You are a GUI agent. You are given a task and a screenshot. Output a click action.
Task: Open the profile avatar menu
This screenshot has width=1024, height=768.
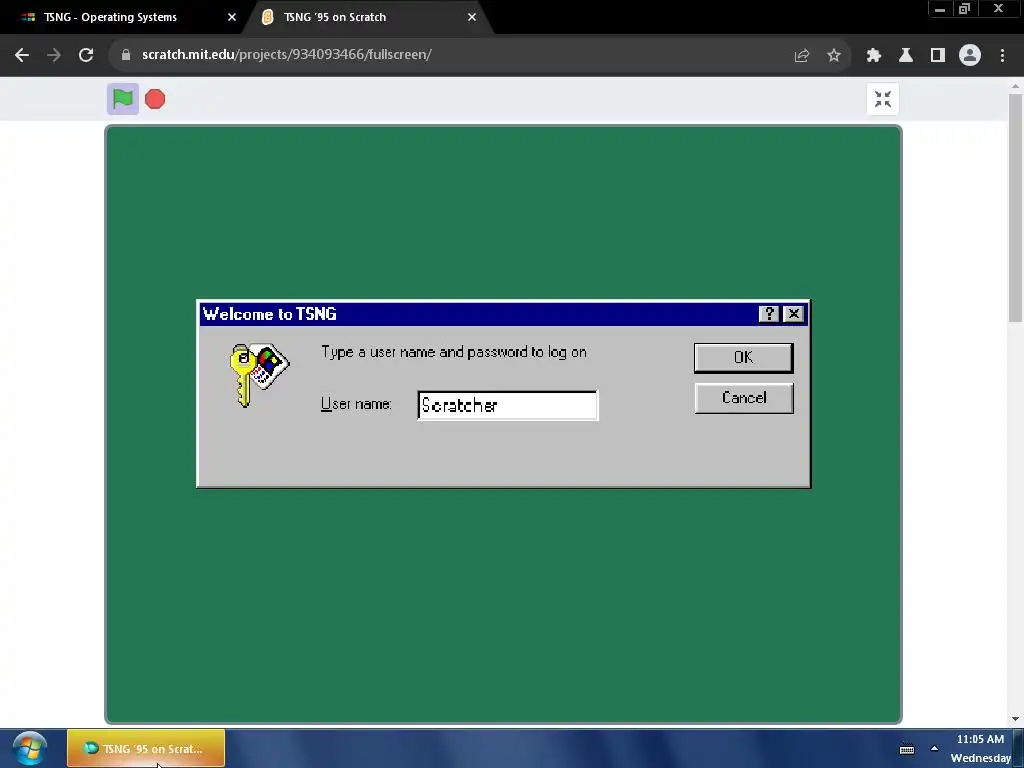(x=970, y=55)
